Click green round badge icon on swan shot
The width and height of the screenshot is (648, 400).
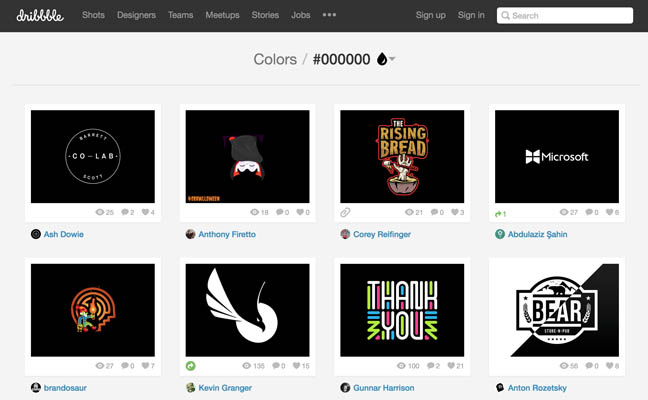191,366
